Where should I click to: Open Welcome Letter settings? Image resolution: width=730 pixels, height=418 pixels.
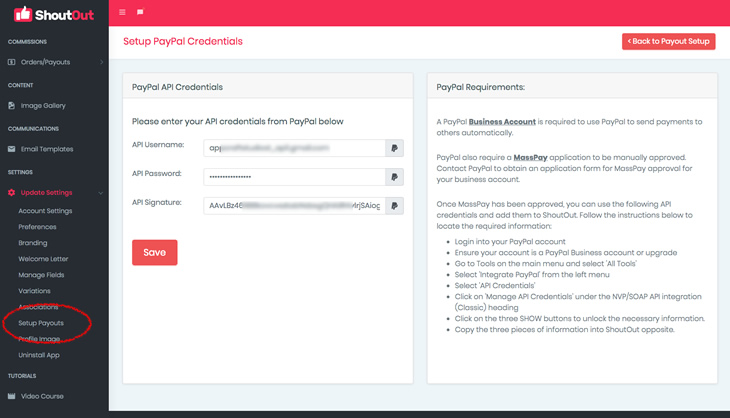[x=43, y=259]
